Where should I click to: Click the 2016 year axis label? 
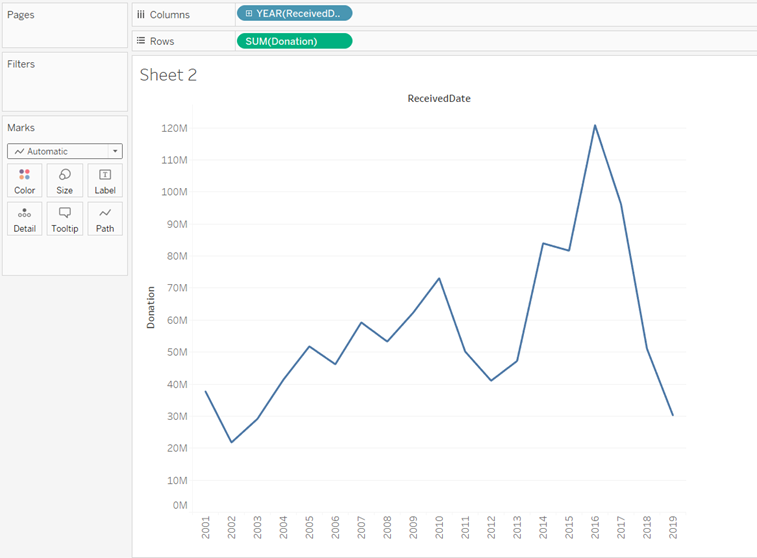coord(595,527)
